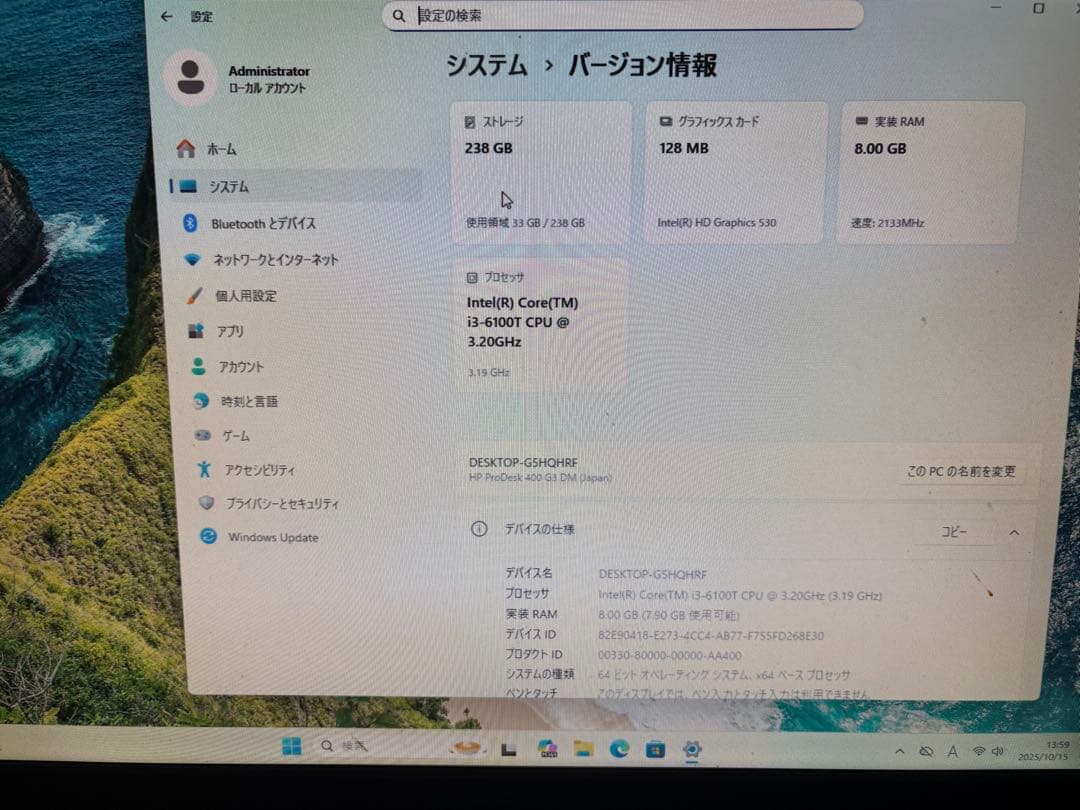Viewport: 1080px width, 810px height.
Task: Click the コピー button for device specs
Action: click(x=953, y=533)
